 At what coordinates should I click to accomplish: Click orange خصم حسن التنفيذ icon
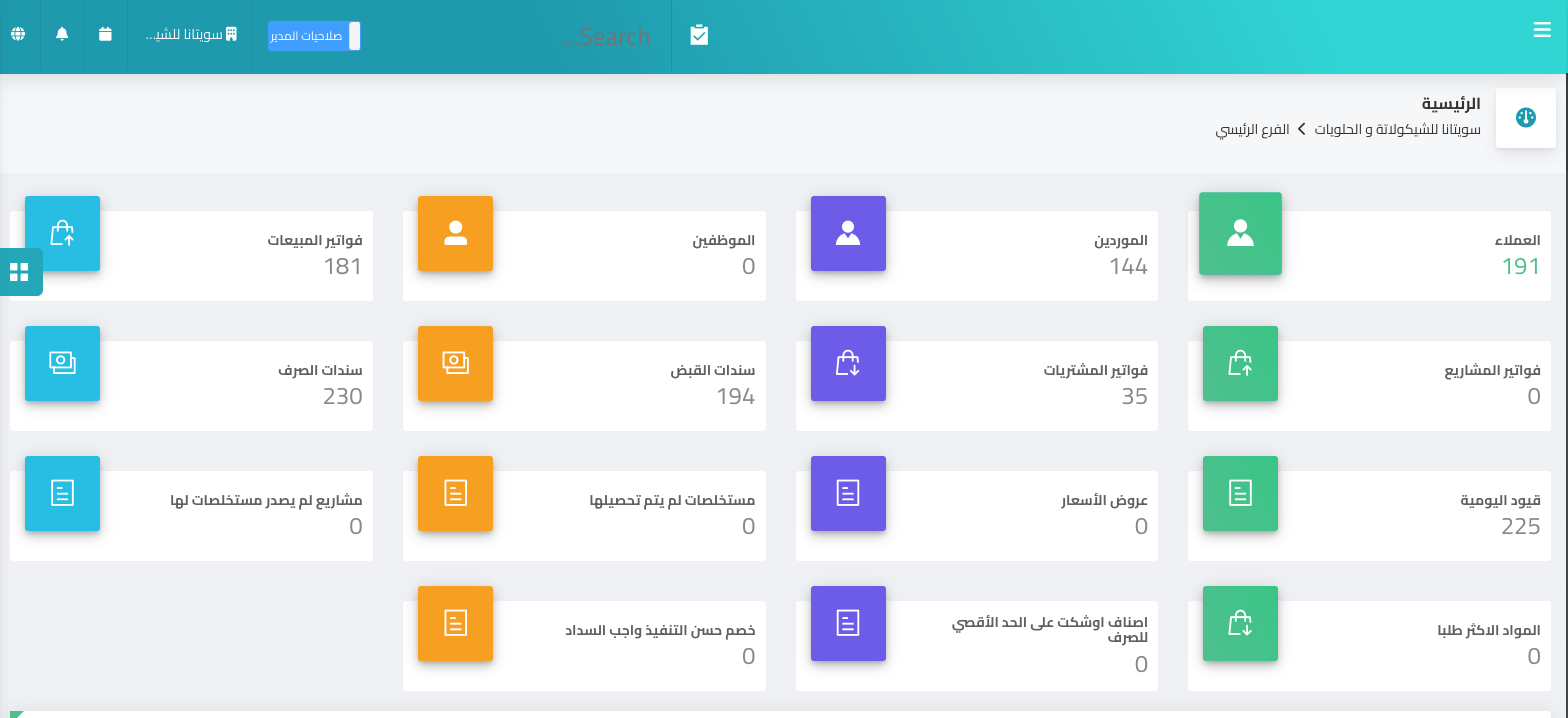(x=455, y=623)
